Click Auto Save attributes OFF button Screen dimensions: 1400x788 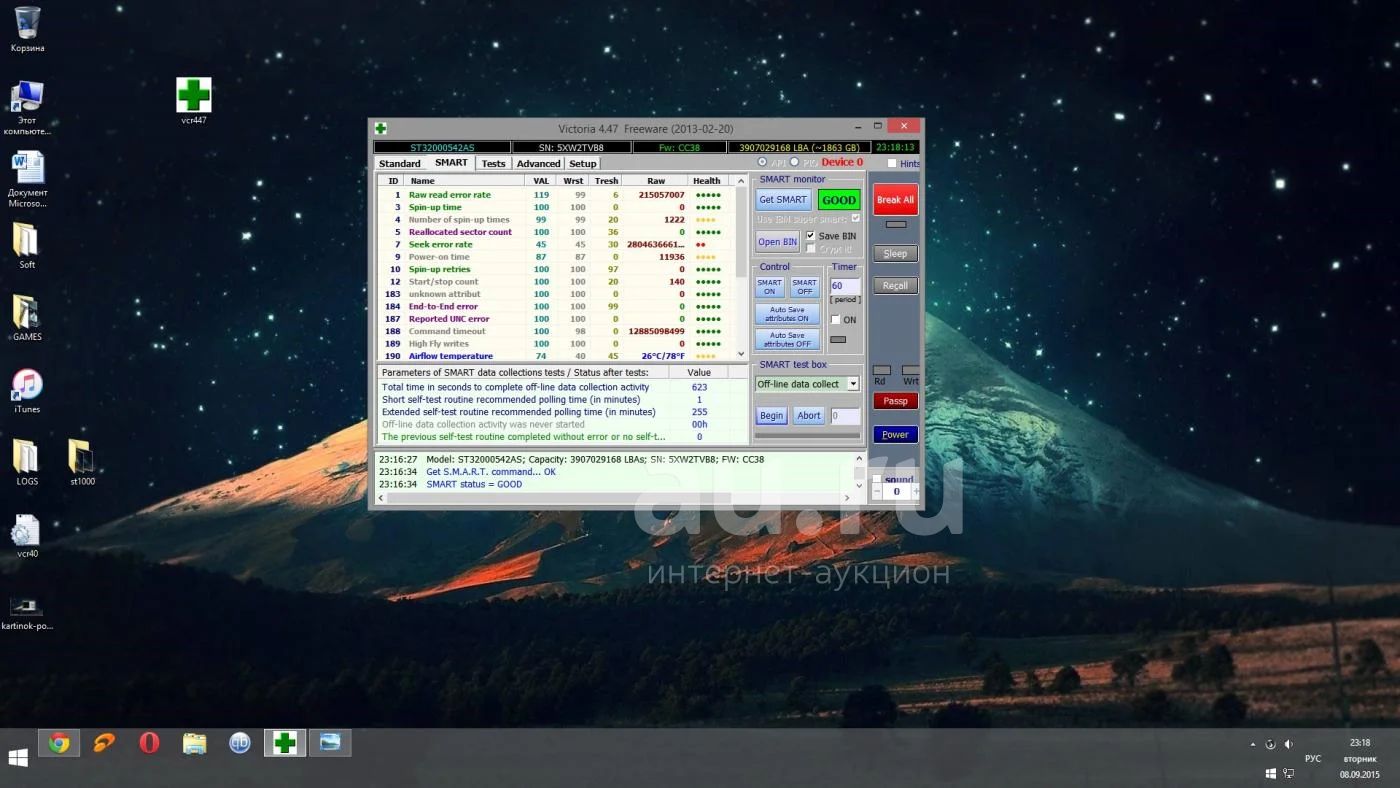coord(787,340)
